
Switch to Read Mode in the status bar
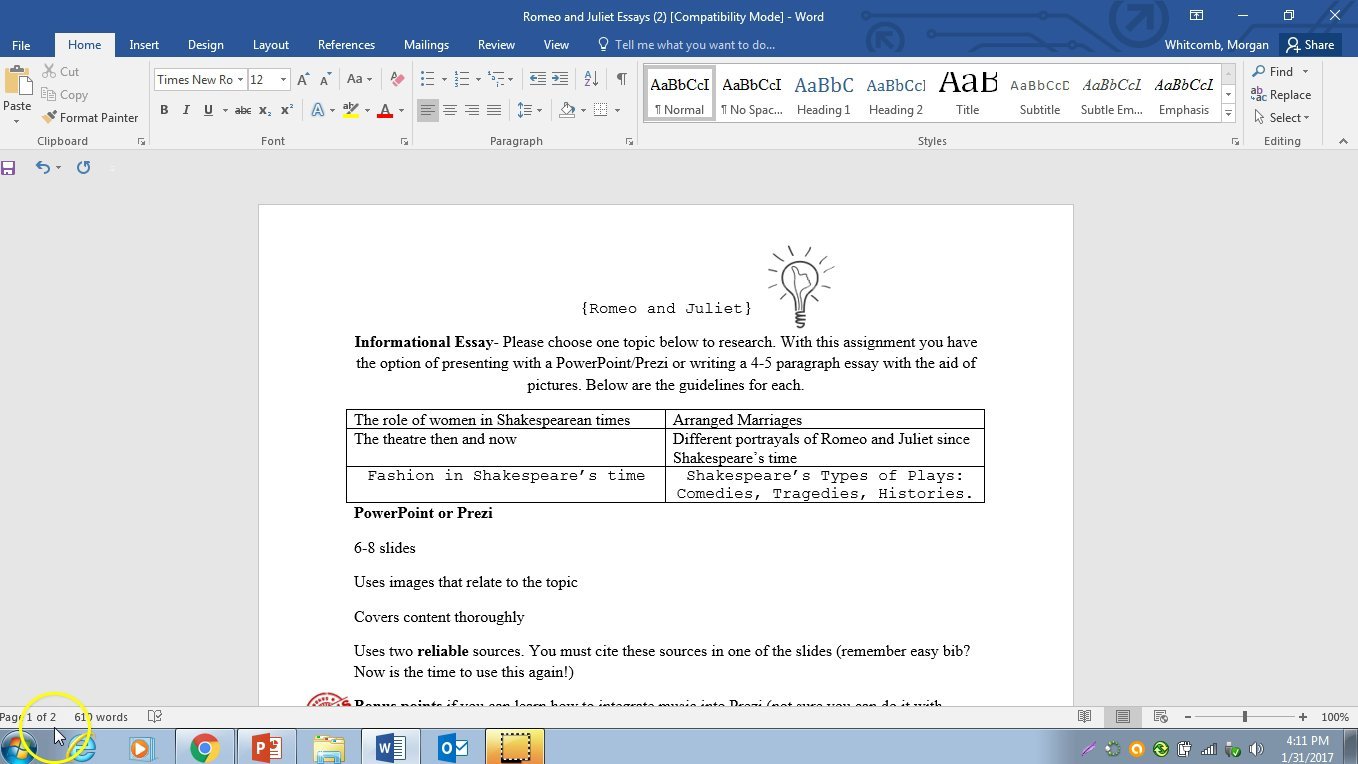pyautogui.click(x=1084, y=717)
